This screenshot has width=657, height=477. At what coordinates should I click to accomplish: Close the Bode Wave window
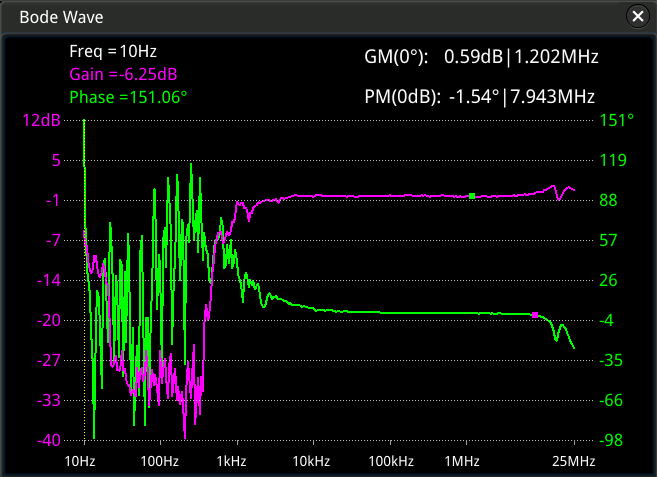(638, 16)
